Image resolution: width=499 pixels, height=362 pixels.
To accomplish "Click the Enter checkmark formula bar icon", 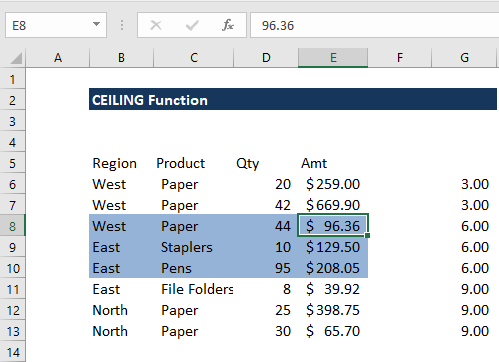I will [x=192, y=25].
